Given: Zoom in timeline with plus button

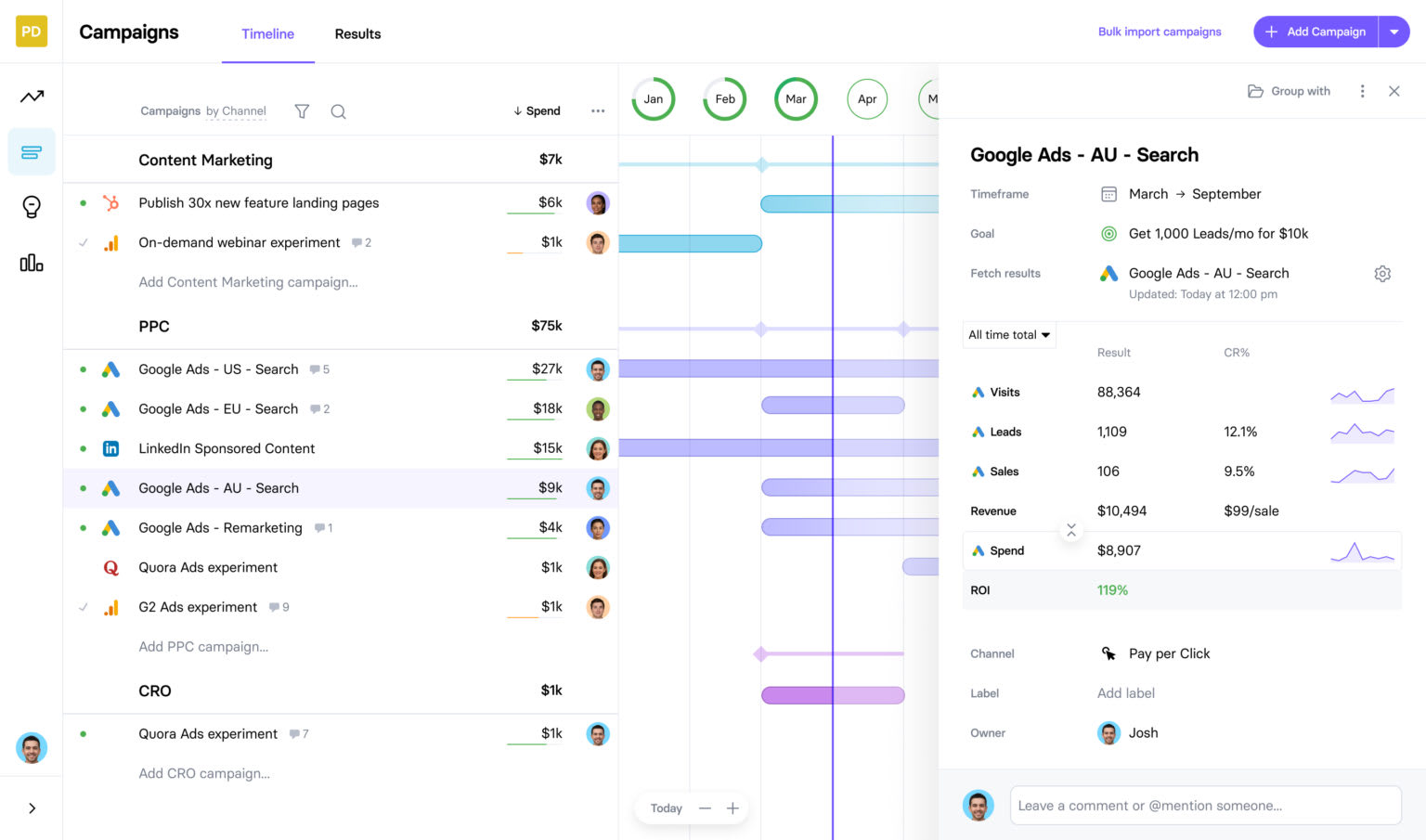Looking at the screenshot, I should pyautogui.click(x=732, y=808).
